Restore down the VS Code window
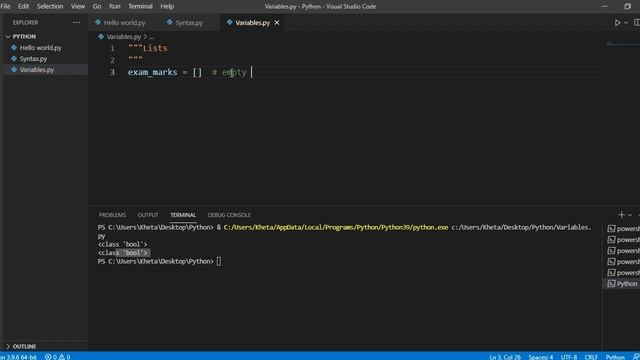Image resolution: width=640 pixels, height=360 pixels. pos(627,7)
